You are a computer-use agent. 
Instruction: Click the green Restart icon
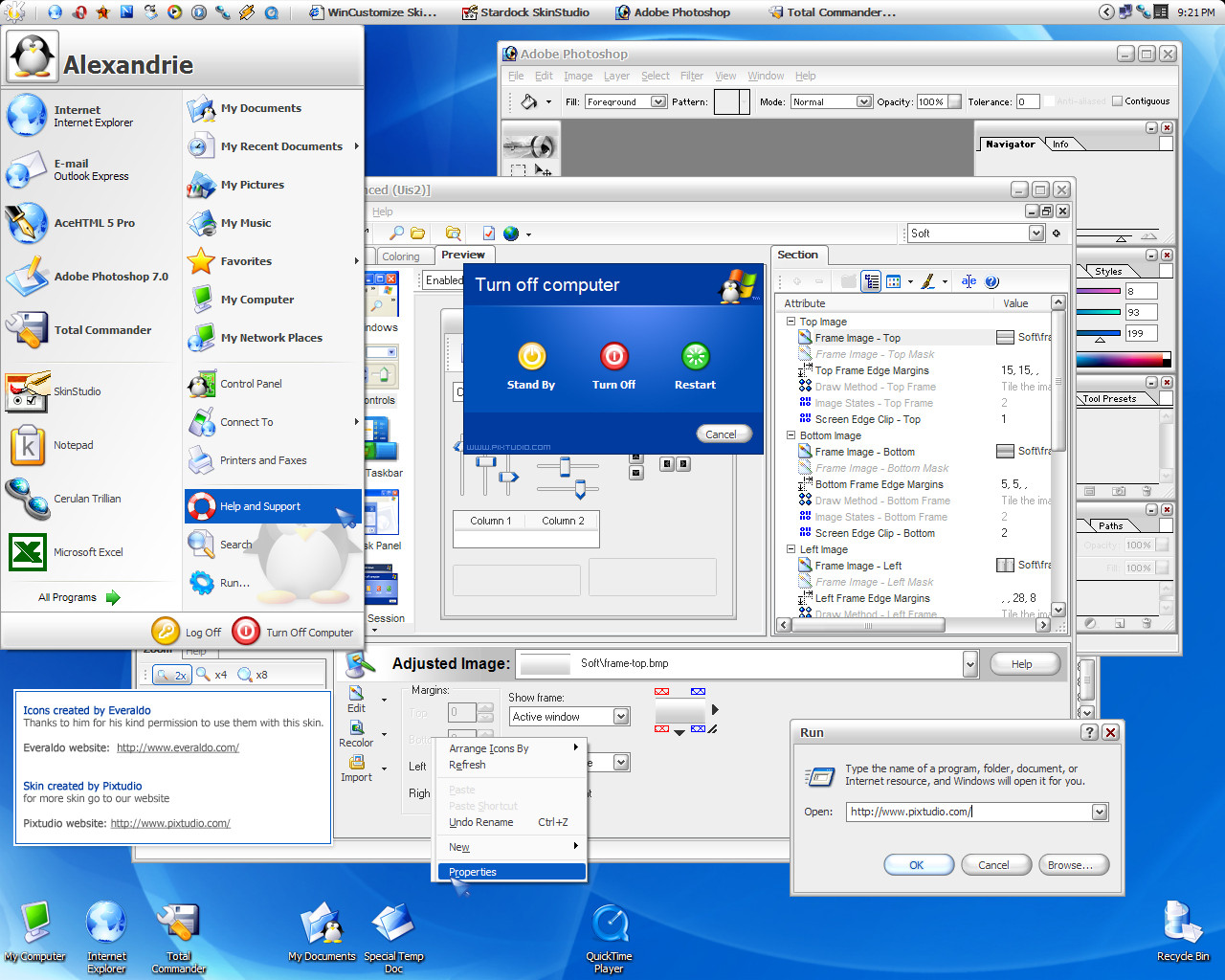(695, 357)
